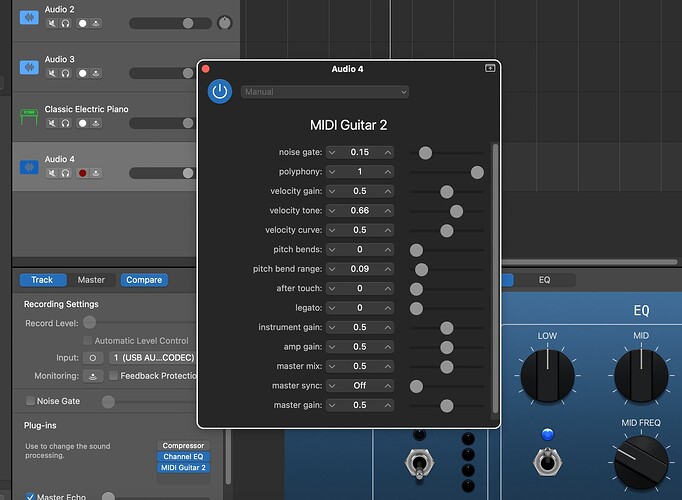The width and height of the screenshot is (682, 500).
Task: Increase legato value with up chevron
Action: pyautogui.click(x=388, y=308)
